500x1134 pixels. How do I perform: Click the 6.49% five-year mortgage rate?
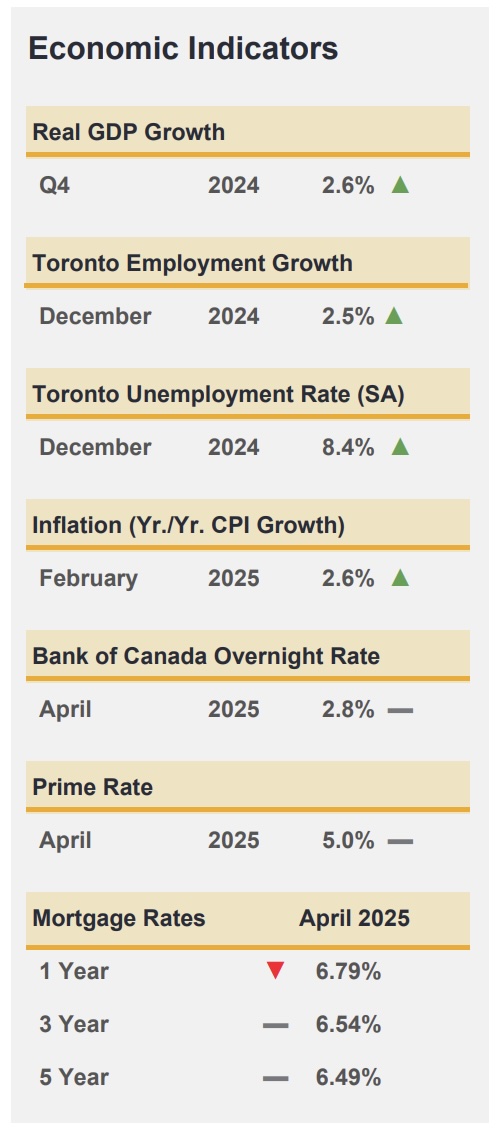(x=348, y=1078)
